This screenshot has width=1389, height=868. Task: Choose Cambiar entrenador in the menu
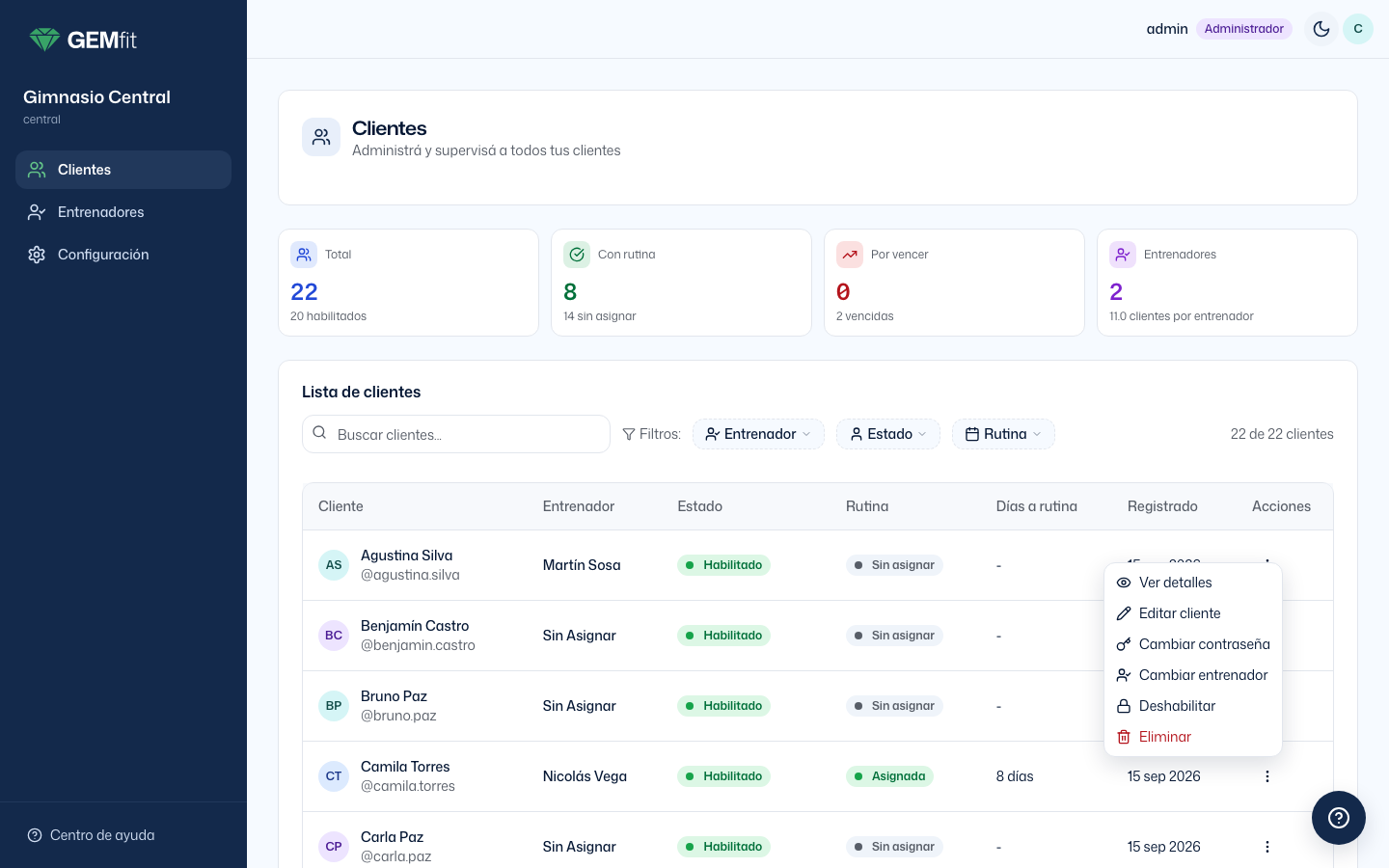point(1193,675)
